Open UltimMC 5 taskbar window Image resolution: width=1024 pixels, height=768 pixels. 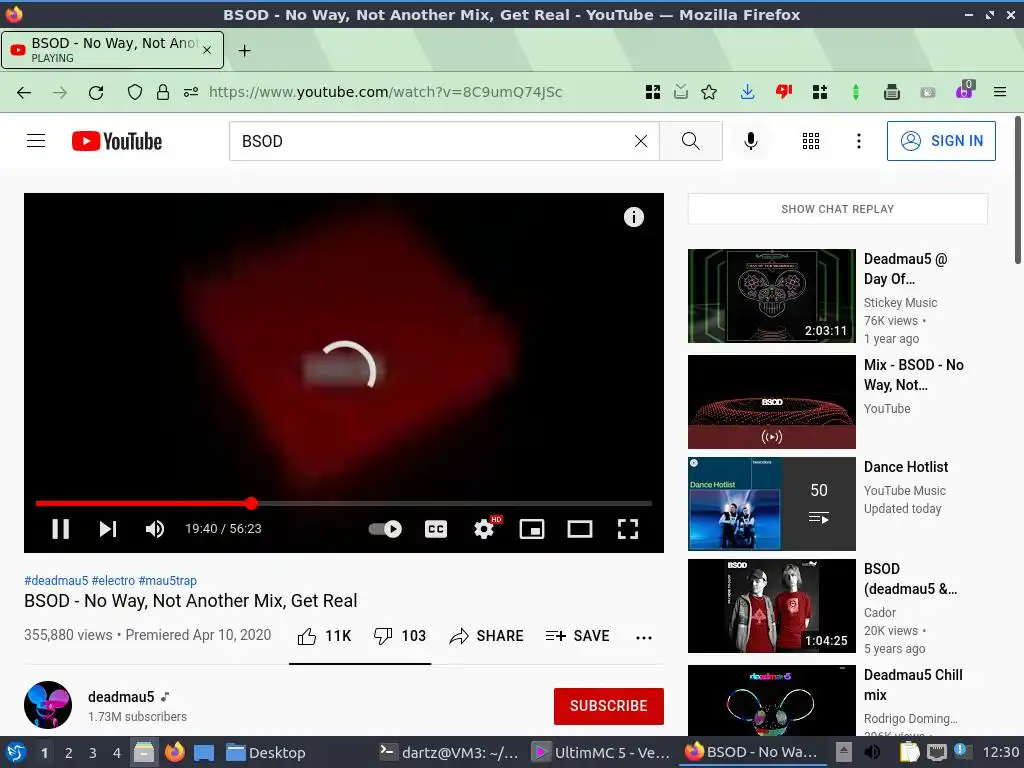click(x=601, y=753)
